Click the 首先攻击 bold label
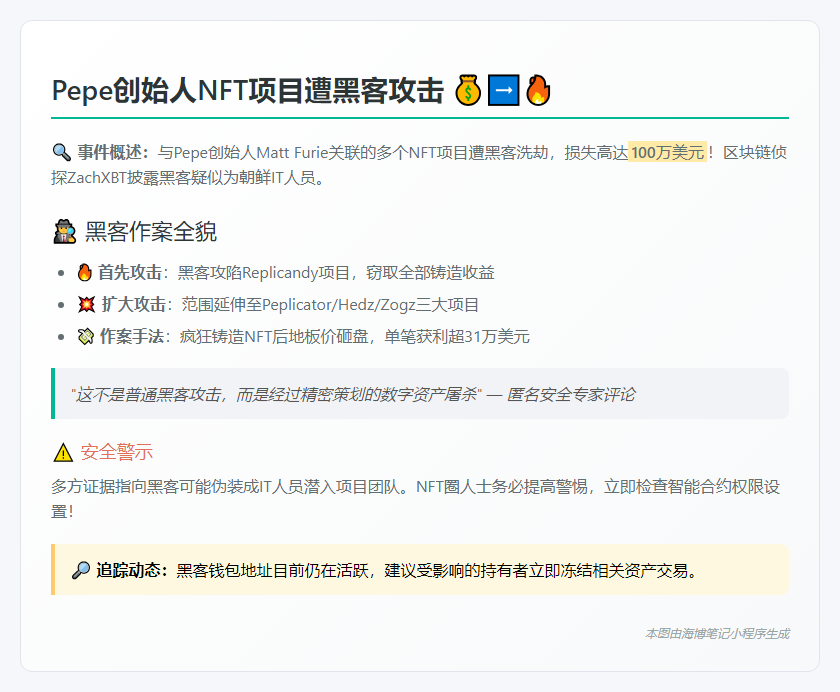 tap(130, 273)
